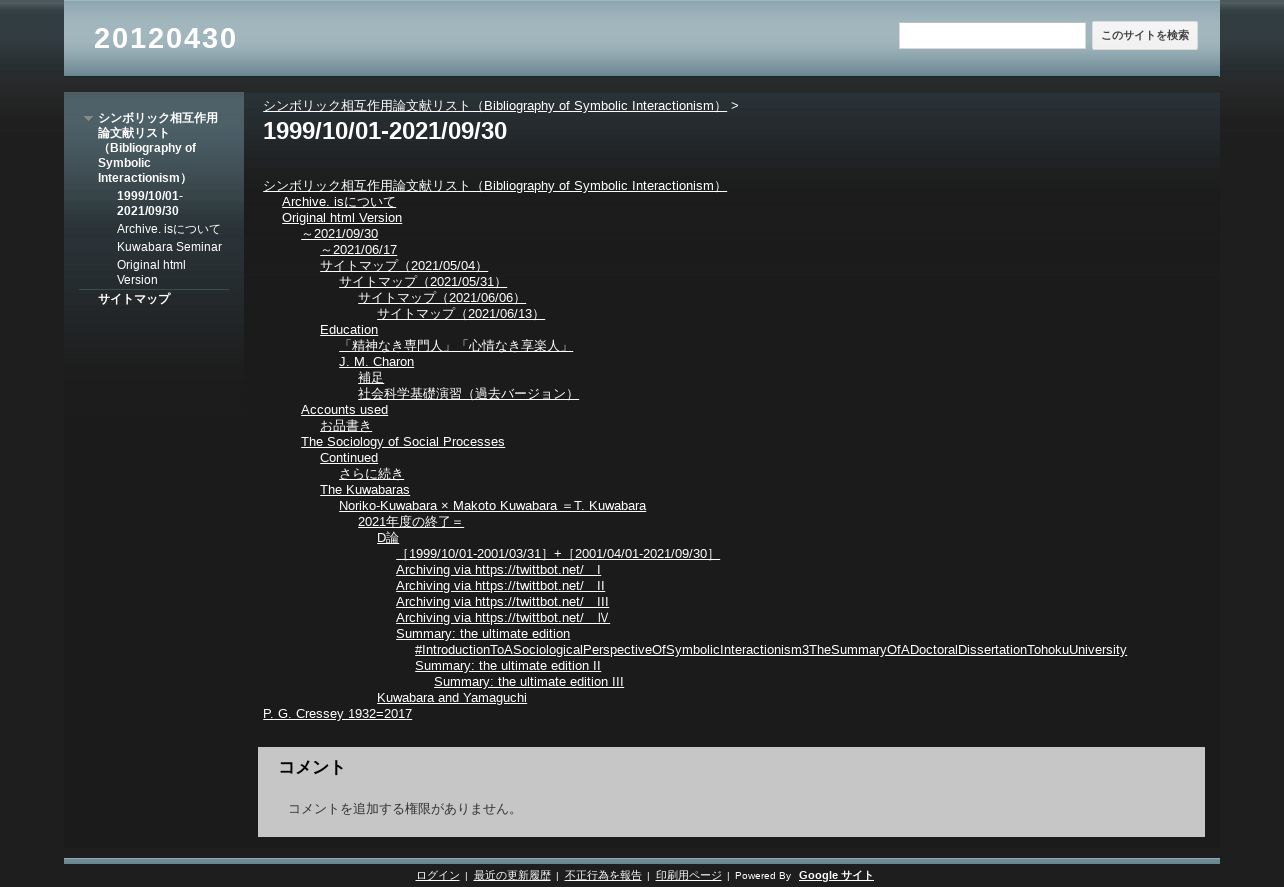Open Kuwabara Seminar in the sidebar
Screen dimensions: 1284x887
(169, 247)
